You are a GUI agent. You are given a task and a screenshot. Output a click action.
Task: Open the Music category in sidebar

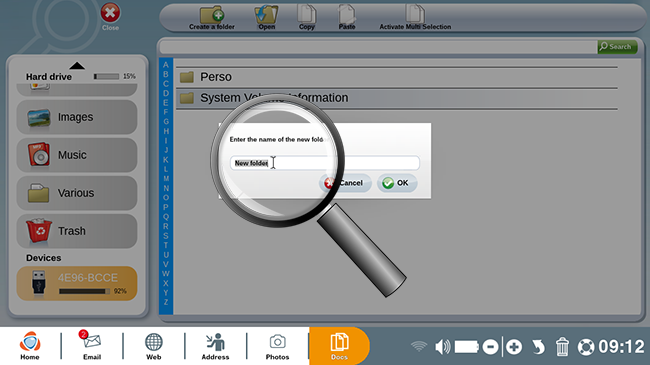coord(77,155)
